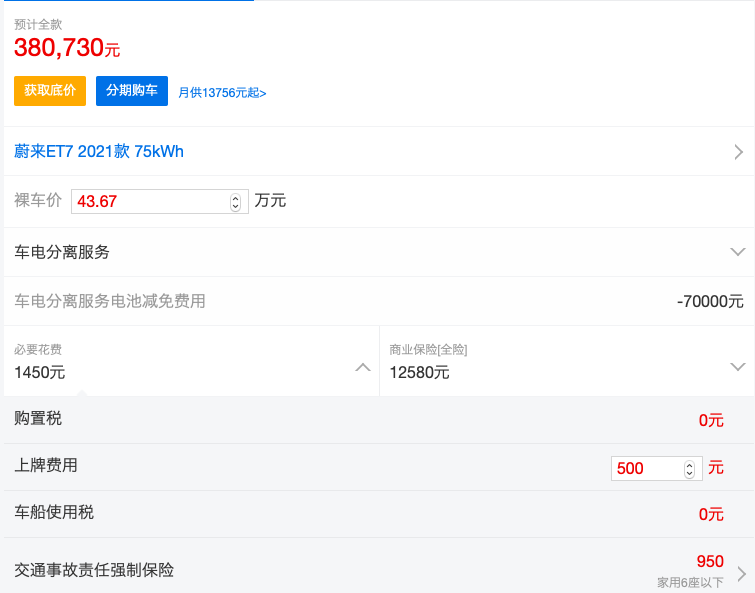Click the 车电分离服务电池减免费用 label
Viewport: 755px width, 593px height.
[110, 301]
